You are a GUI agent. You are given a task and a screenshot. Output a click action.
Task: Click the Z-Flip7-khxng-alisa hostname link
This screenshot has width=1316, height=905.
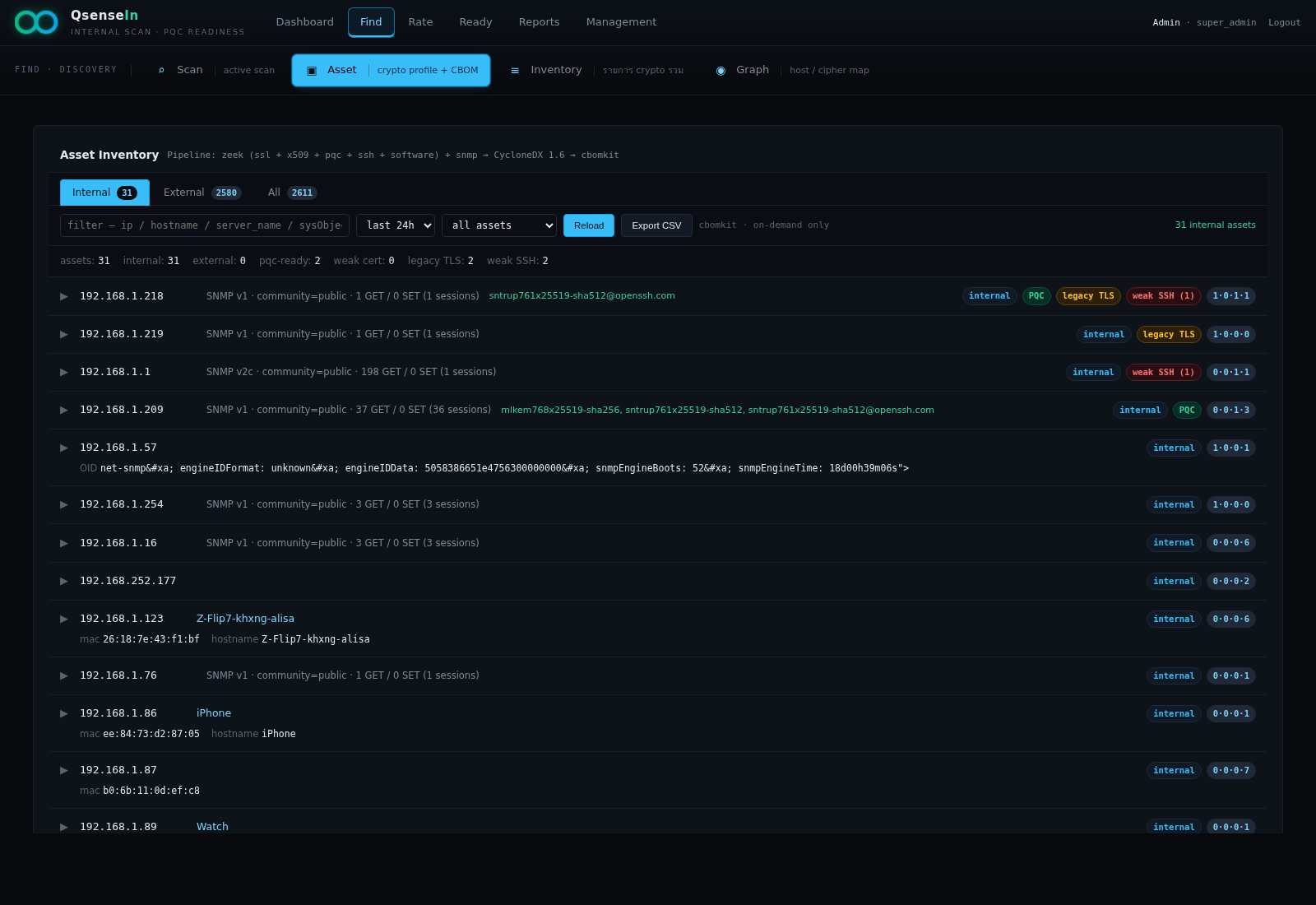click(245, 619)
